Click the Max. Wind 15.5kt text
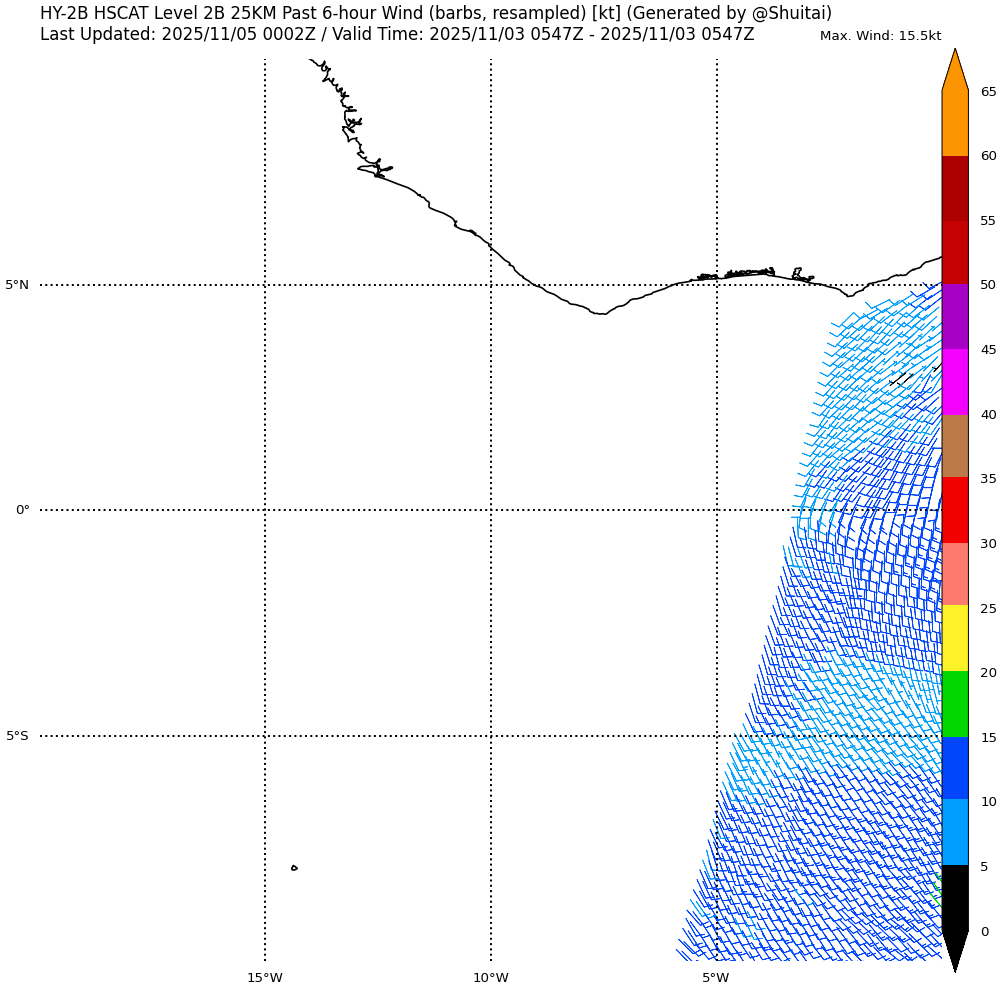Screen dimensions: 1002x989 880,36
